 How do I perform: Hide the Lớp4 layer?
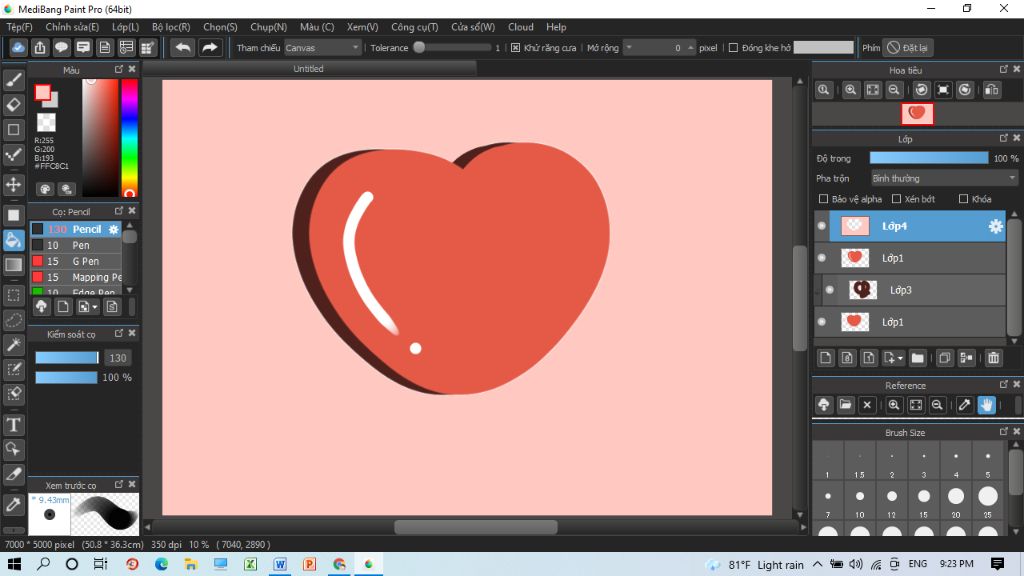point(822,226)
